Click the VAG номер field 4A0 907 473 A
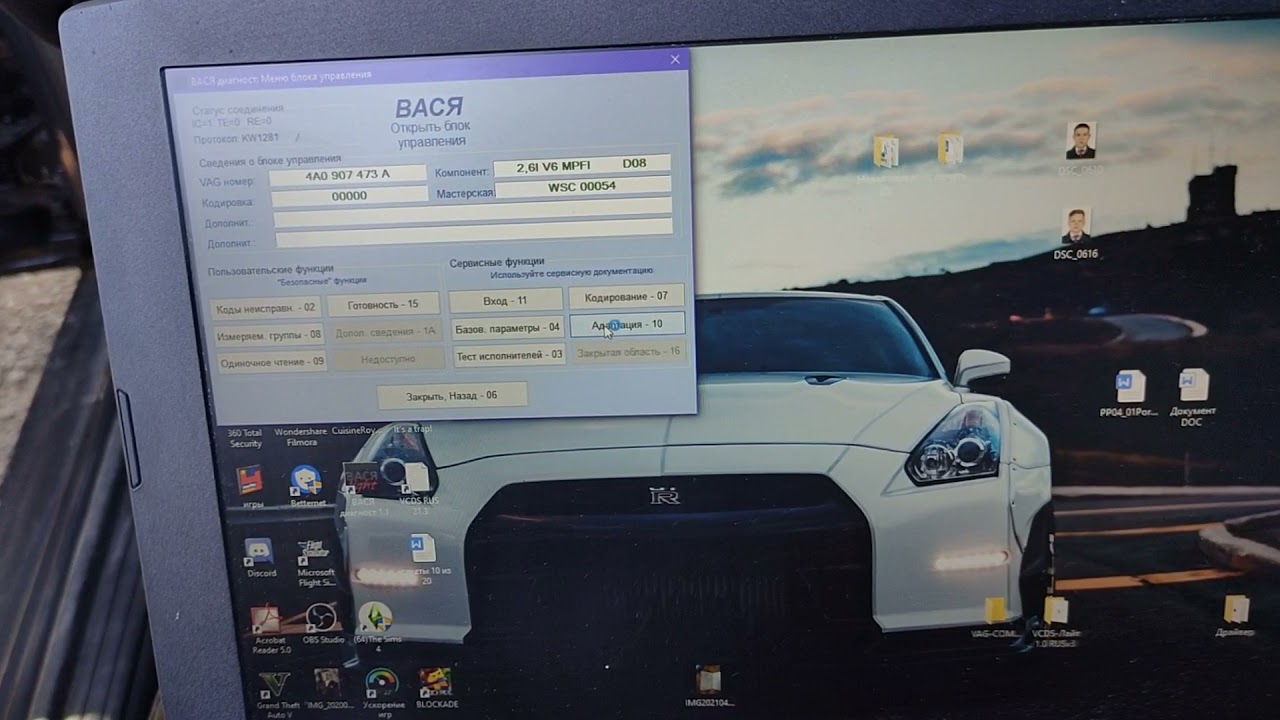 (348, 174)
